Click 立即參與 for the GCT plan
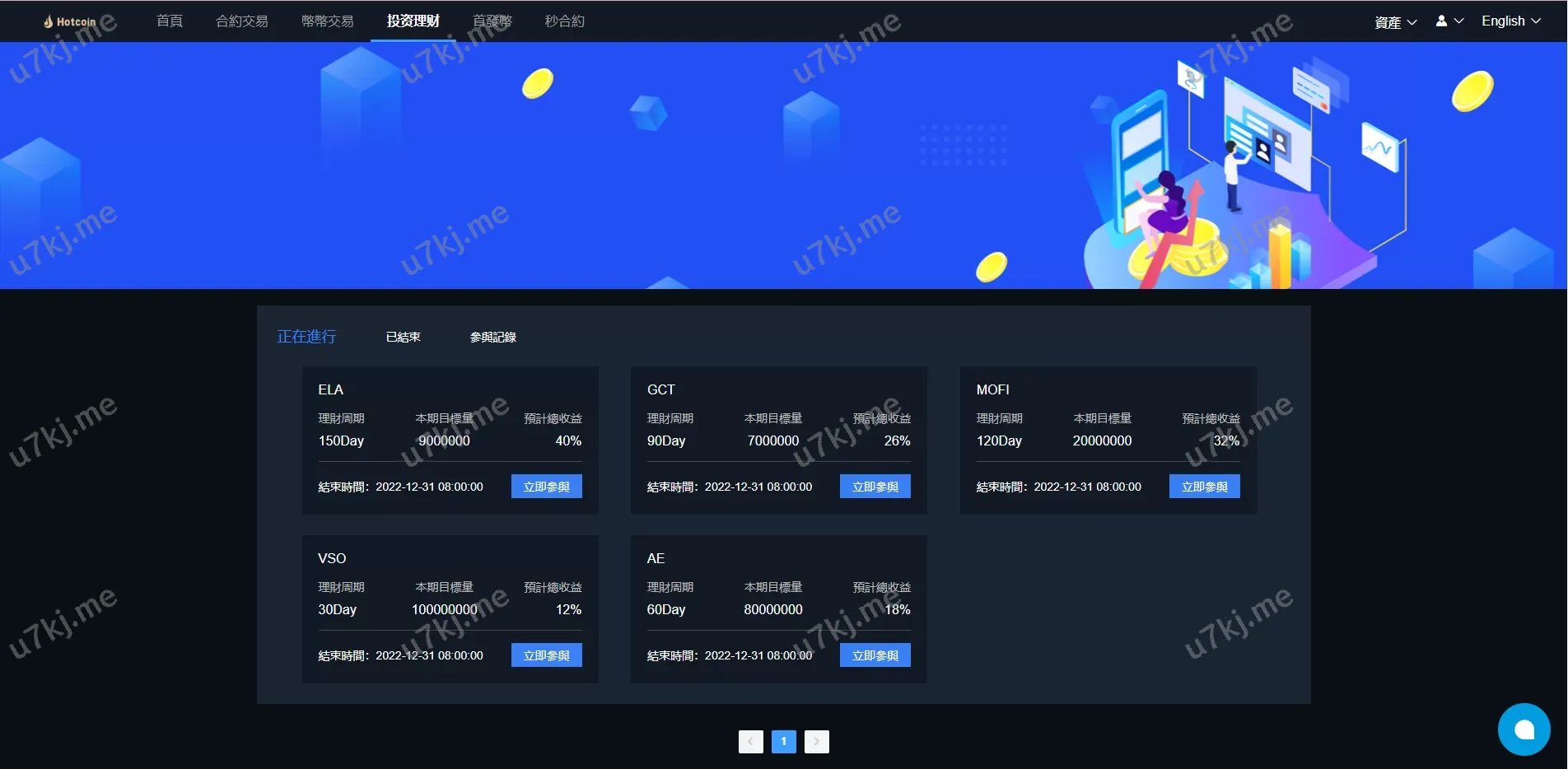 (875, 487)
